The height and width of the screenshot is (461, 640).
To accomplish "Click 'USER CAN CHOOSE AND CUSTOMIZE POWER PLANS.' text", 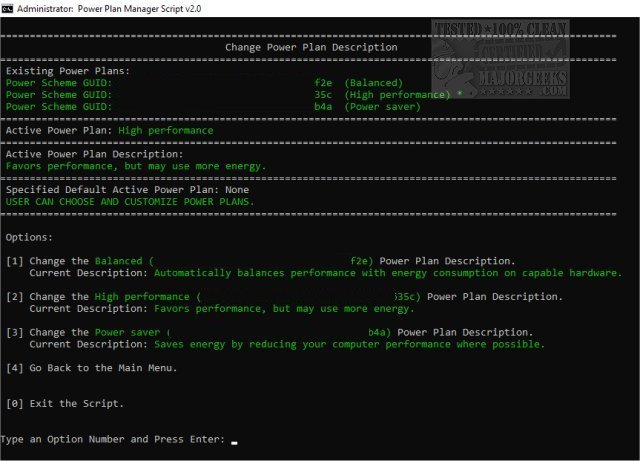I will (130, 202).
